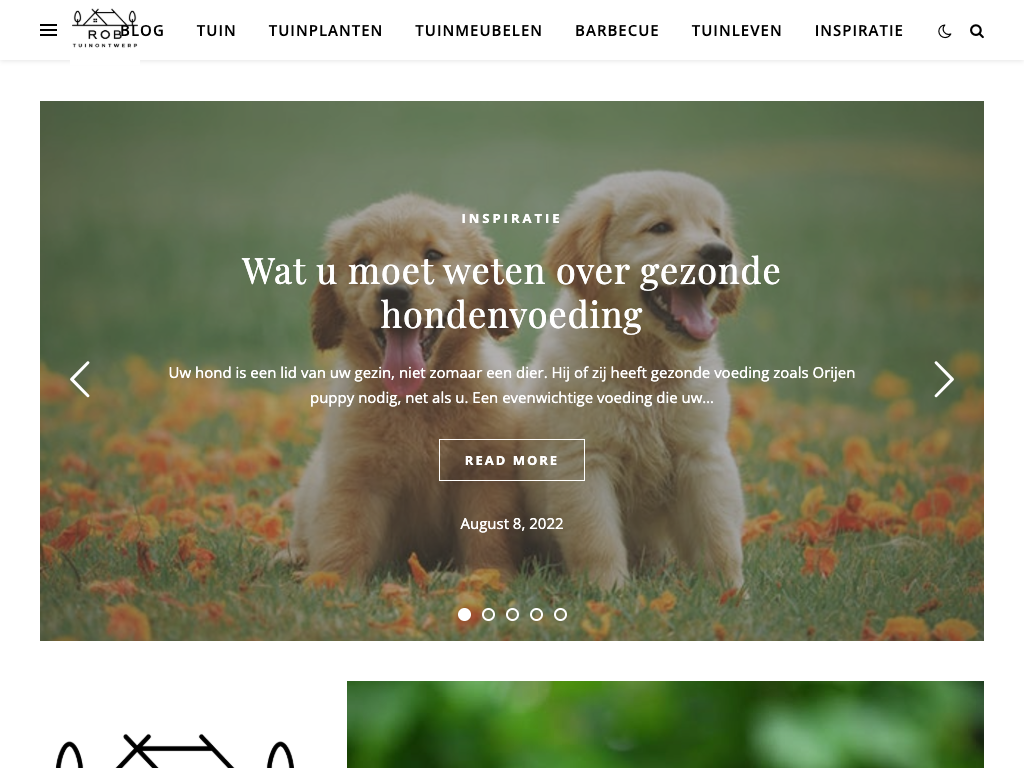Open the hamburger sidebar menu
The height and width of the screenshot is (768, 1024).
click(48, 31)
